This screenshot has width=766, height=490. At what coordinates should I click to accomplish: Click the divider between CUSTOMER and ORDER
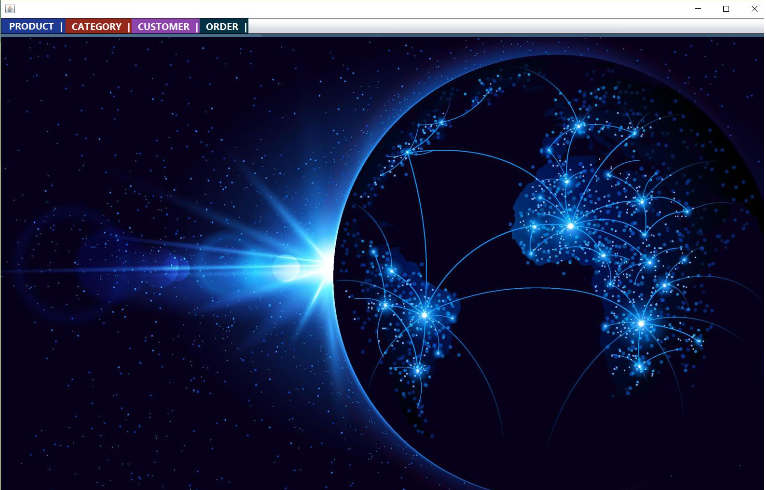[x=197, y=27]
